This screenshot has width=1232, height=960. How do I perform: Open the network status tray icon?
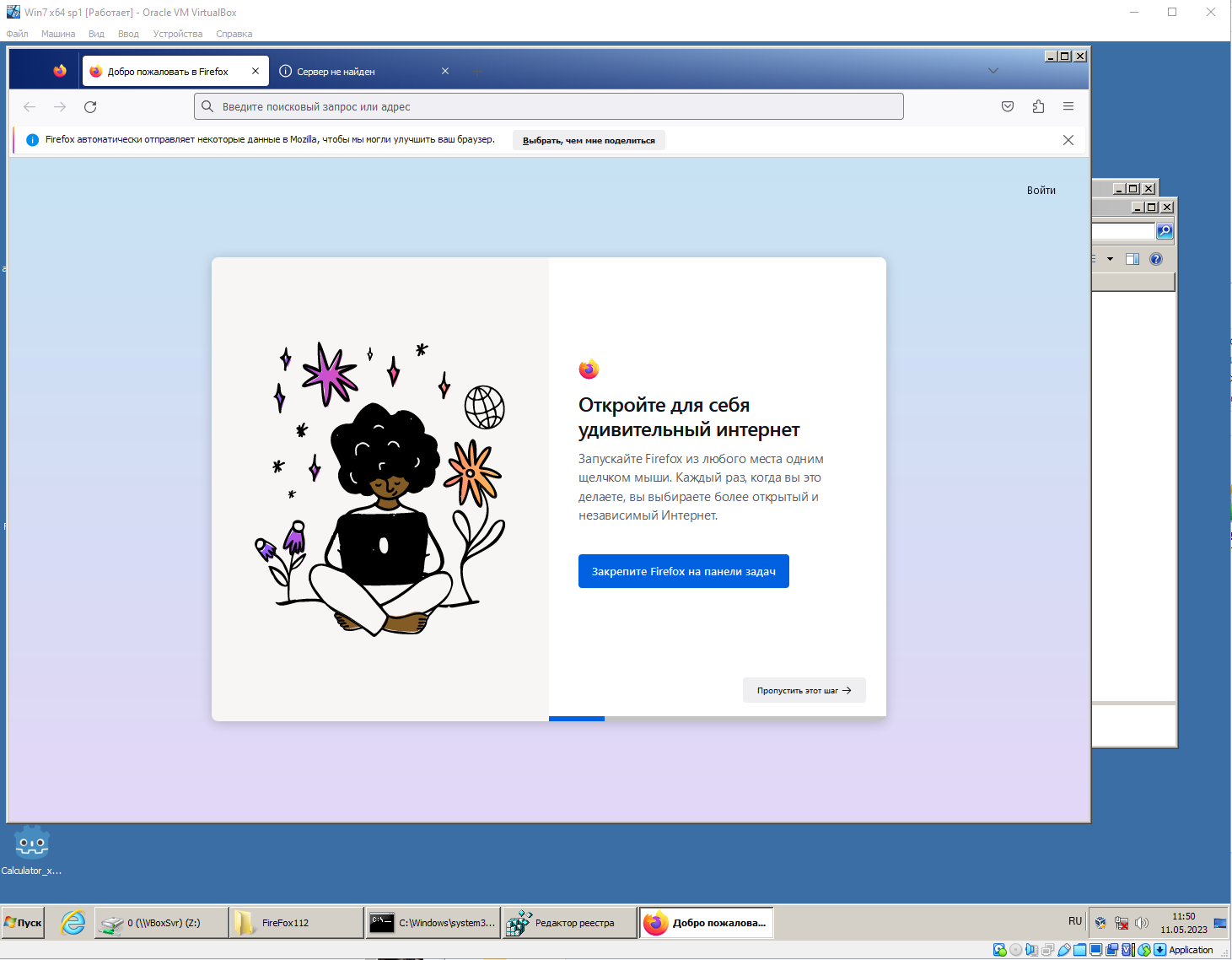[x=1122, y=923]
